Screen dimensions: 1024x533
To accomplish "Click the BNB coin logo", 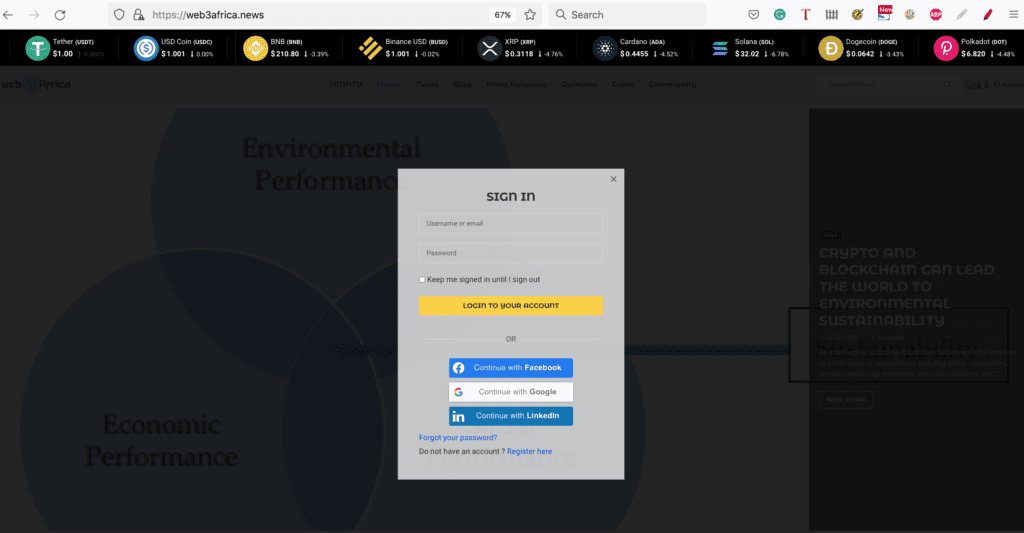I will tap(255, 48).
